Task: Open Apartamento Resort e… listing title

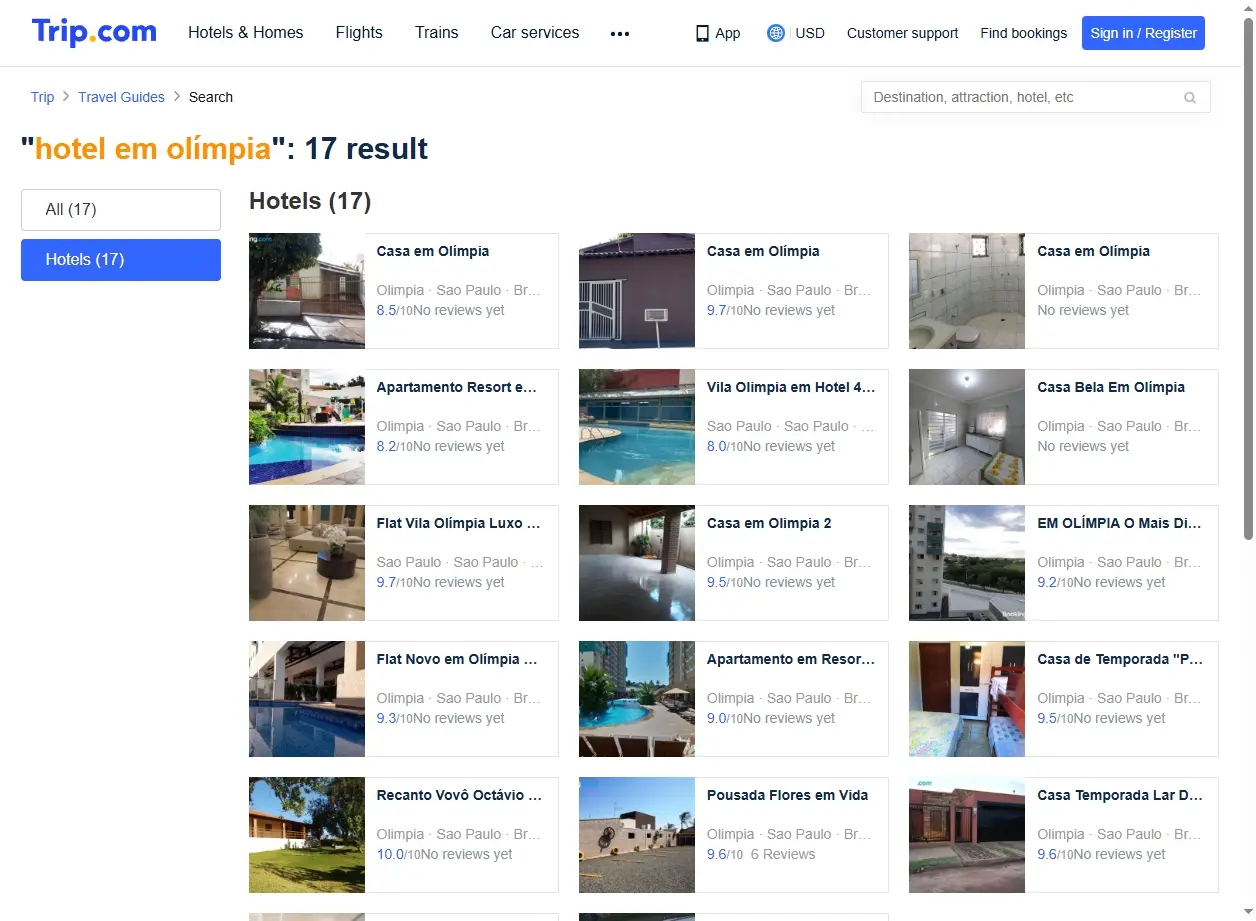Action: pyautogui.click(x=457, y=387)
